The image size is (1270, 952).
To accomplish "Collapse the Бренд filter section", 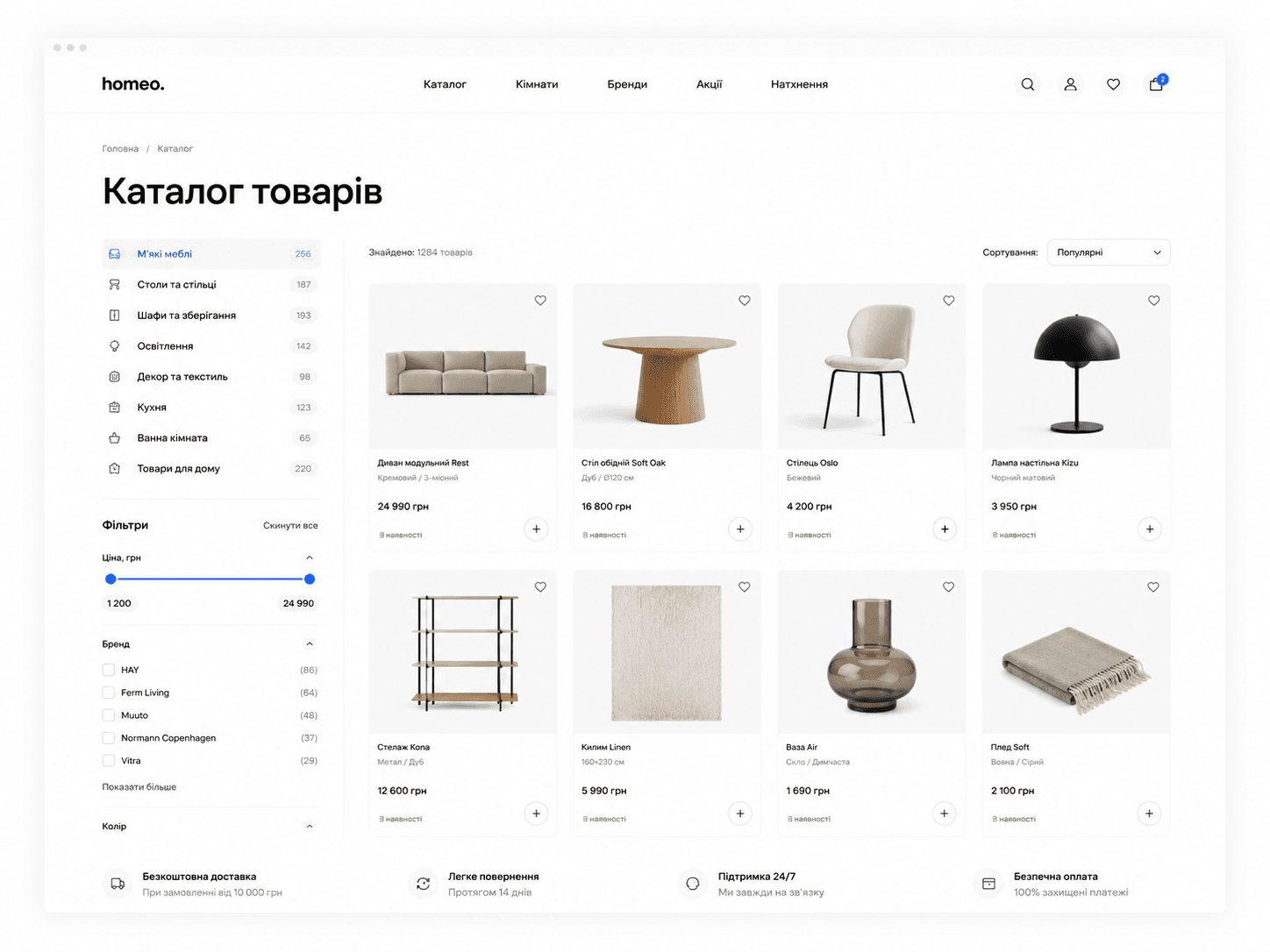I will coord(310,644).
